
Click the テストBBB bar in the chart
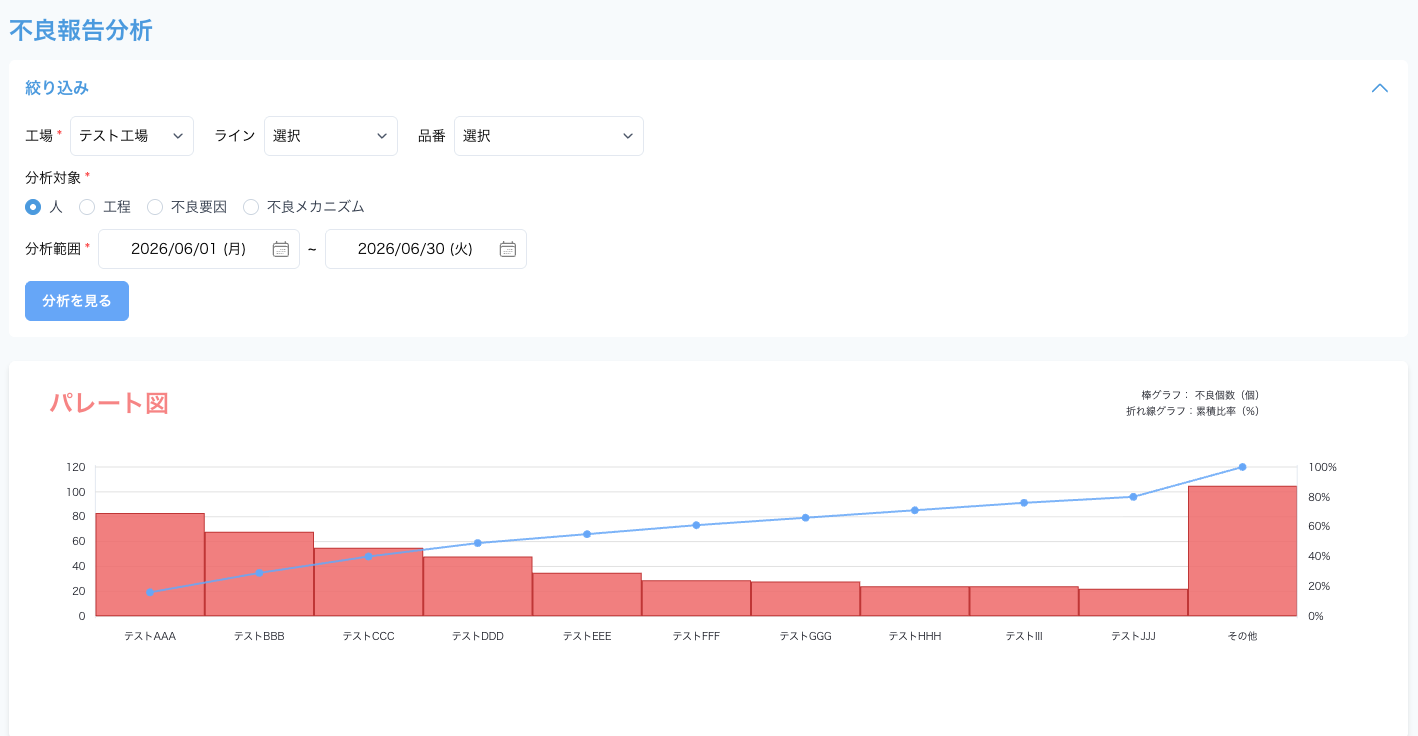[x=259, y=574]
